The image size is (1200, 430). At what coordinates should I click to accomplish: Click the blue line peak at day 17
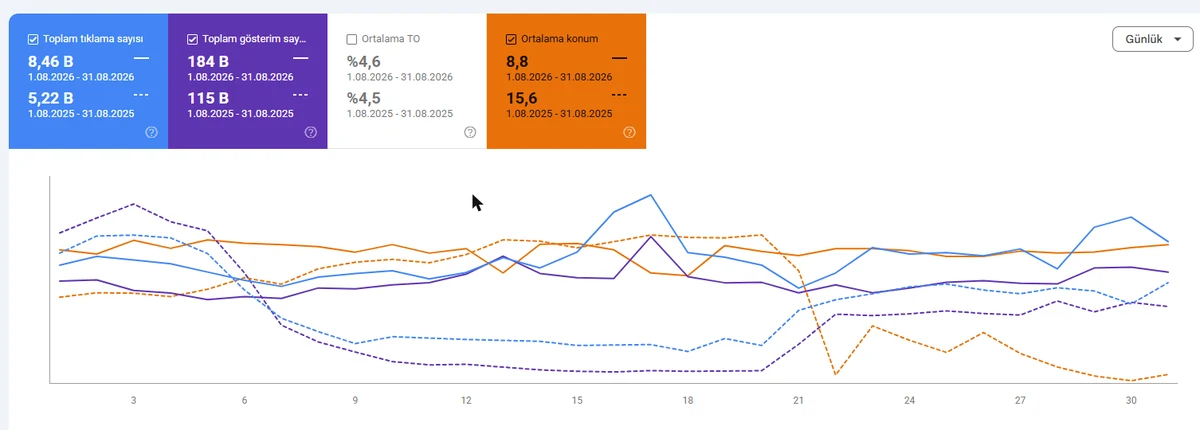[x=651, y=195]
